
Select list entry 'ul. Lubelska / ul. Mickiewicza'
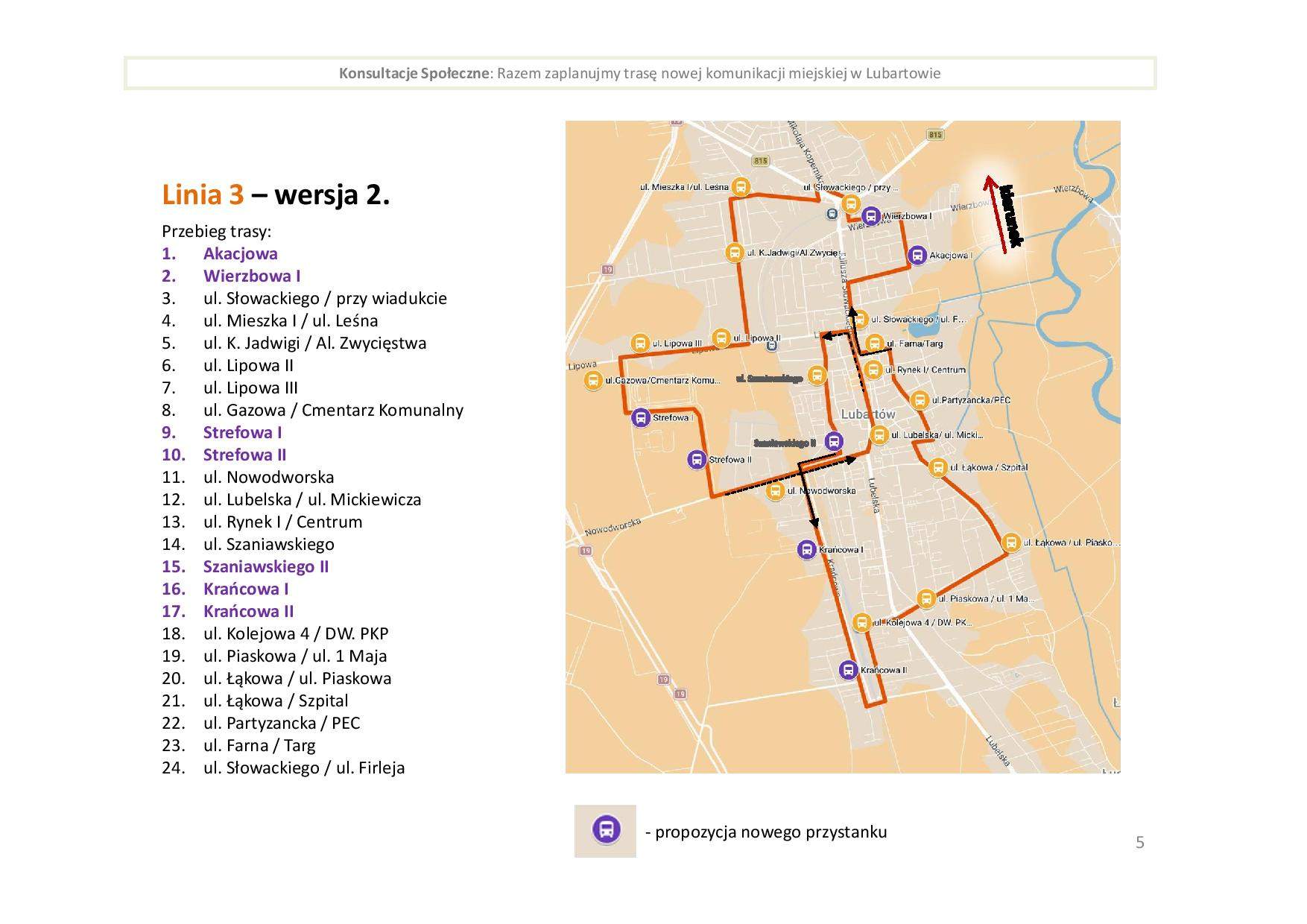[312, 500]
